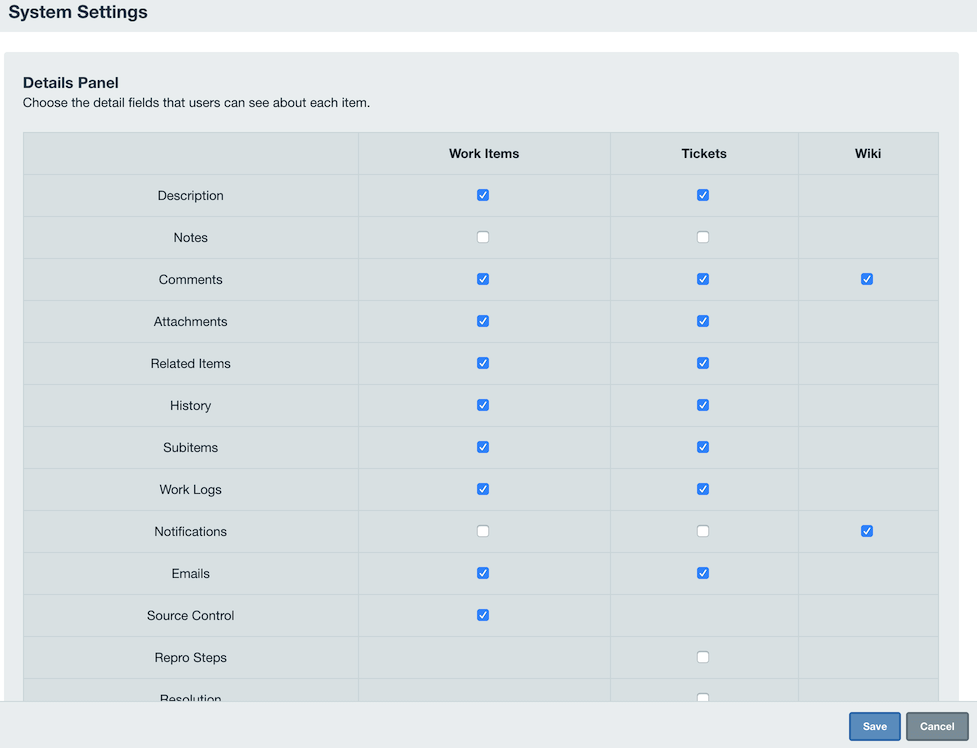977x748 pixels.
Task: Enable Notifications for Work Items
Action: point(483,531)
